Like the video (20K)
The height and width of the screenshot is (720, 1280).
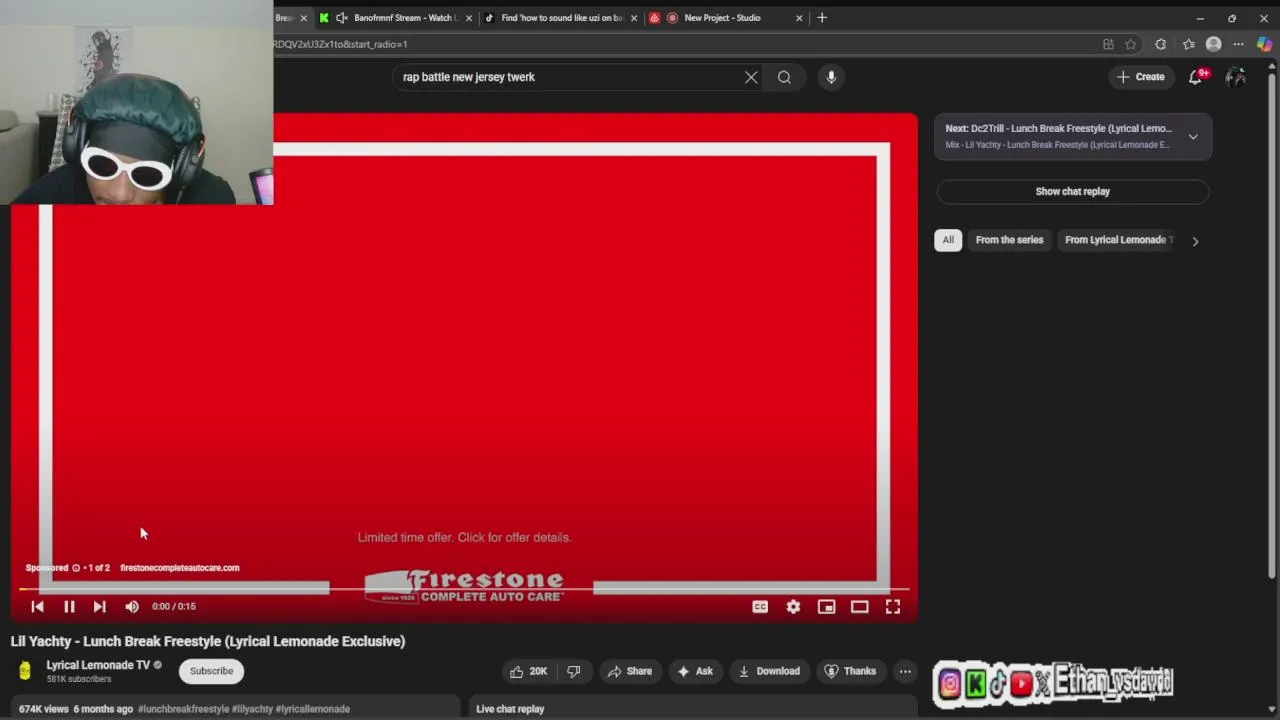tap(529, 671)
